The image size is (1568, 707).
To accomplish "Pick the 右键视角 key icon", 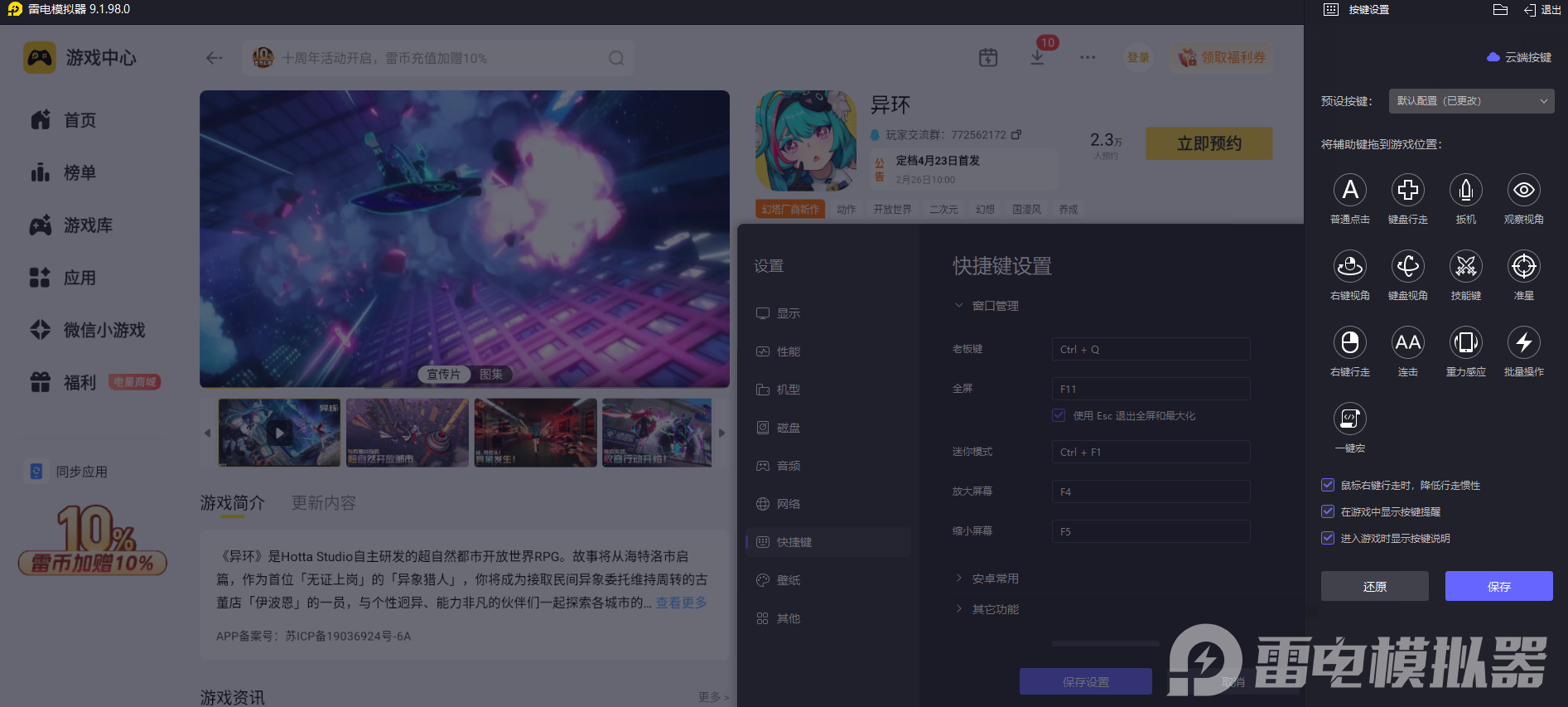I will [1350, 266].
